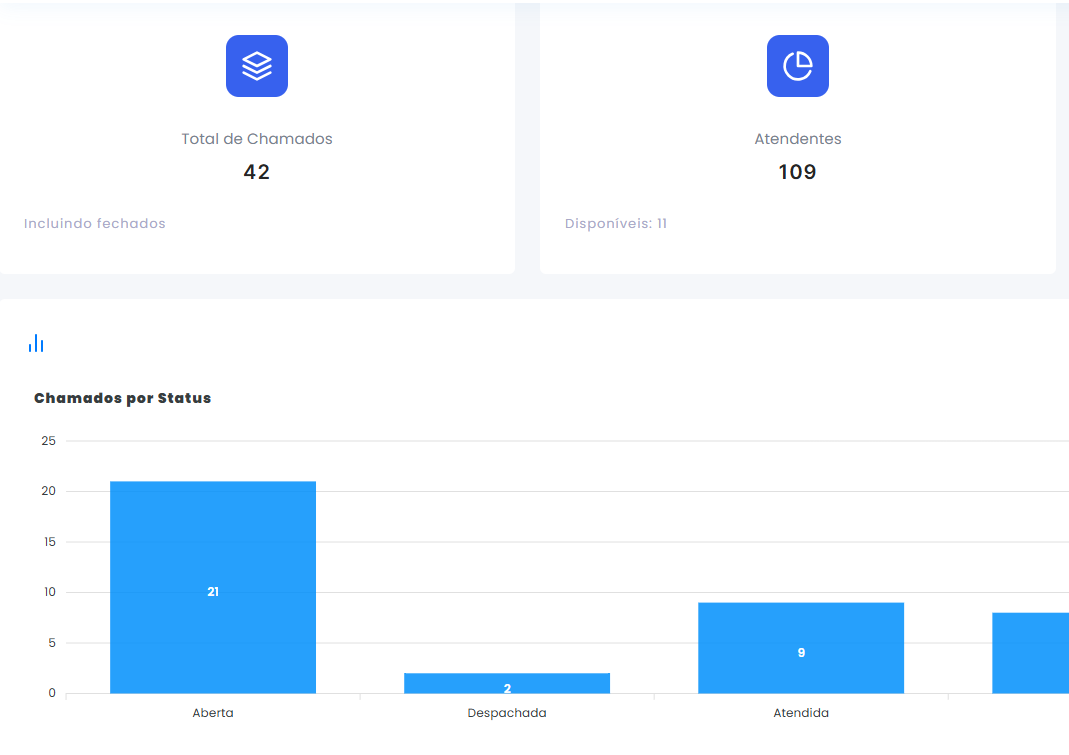Click the Incluindo fechados caption

pos(95,224)
